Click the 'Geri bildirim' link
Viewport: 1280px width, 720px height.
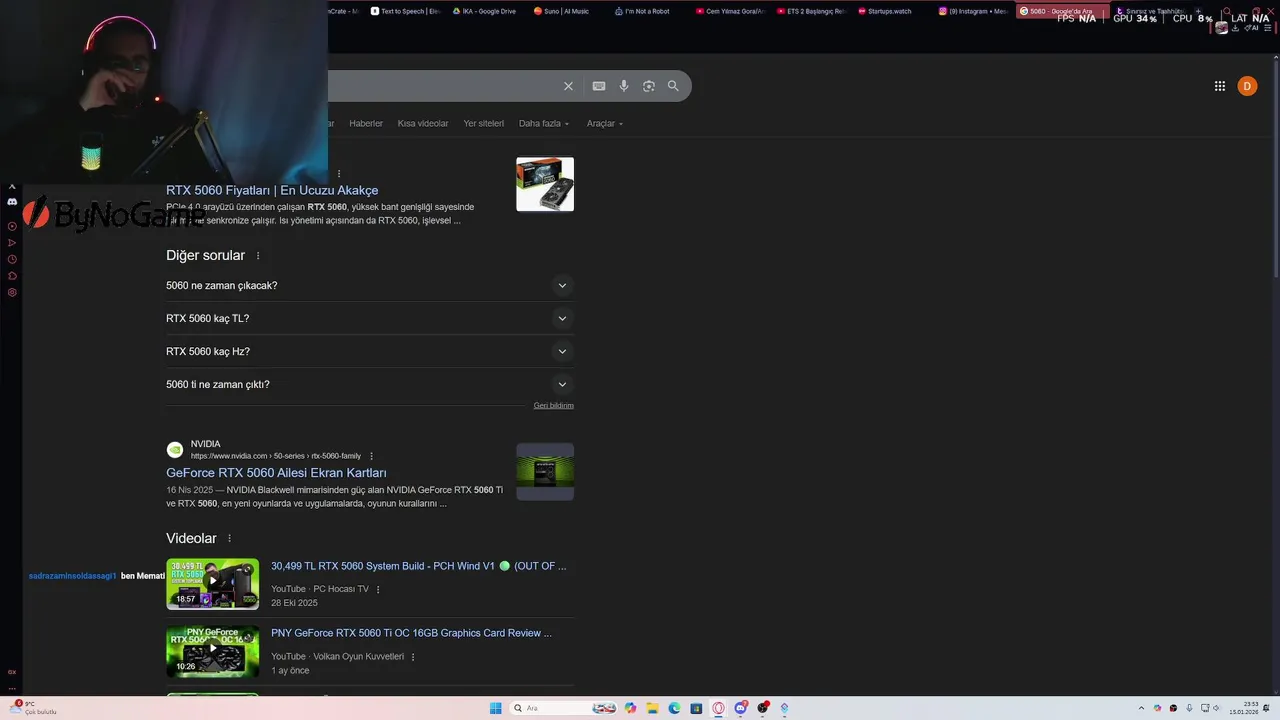pos(553,405)
